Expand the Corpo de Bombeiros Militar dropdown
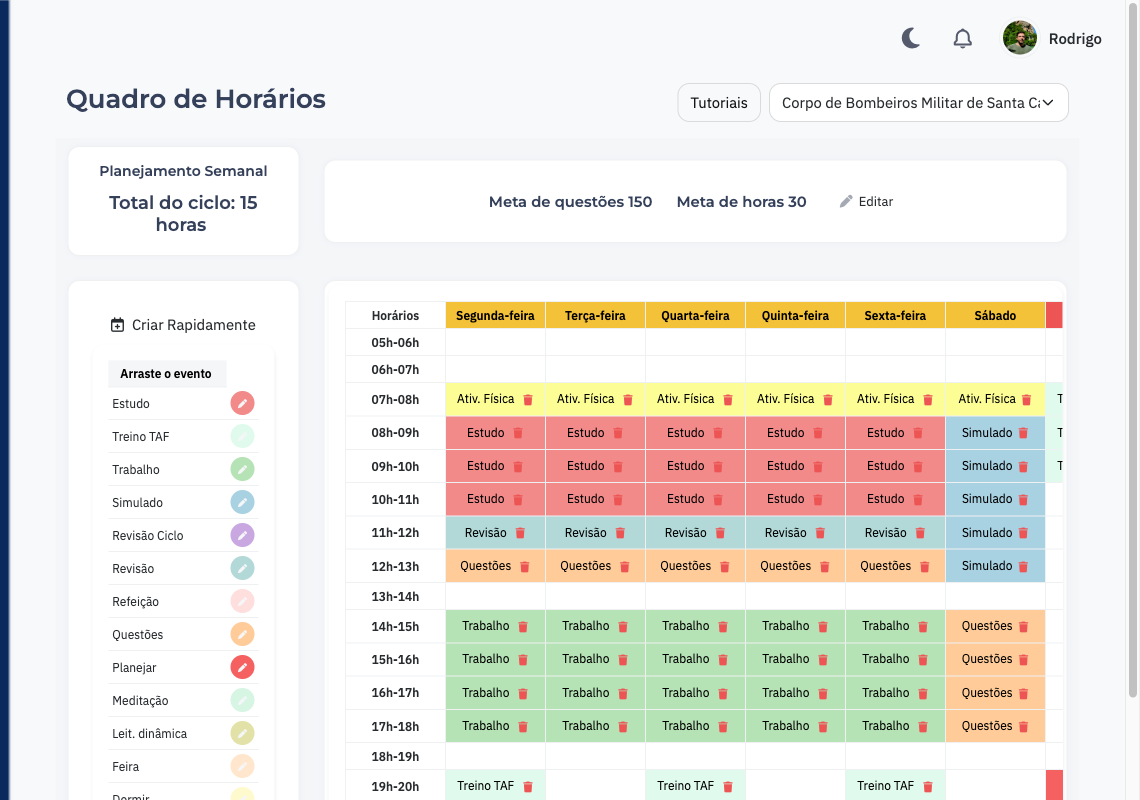The height and width of the screenshot is (800, 1140). [x=918, y=103]
